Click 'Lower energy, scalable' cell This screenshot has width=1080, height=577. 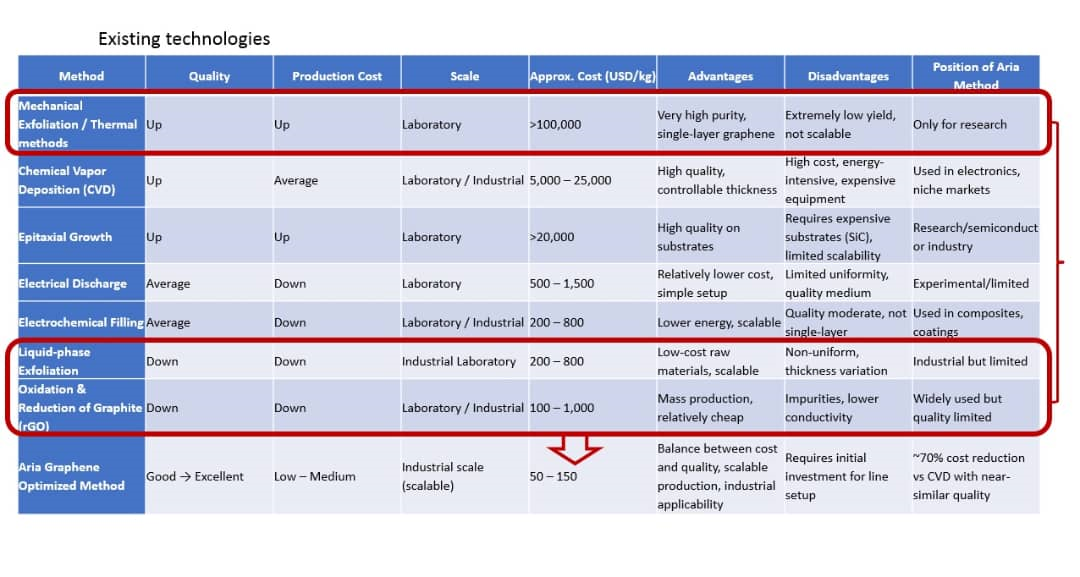(718, 322)
